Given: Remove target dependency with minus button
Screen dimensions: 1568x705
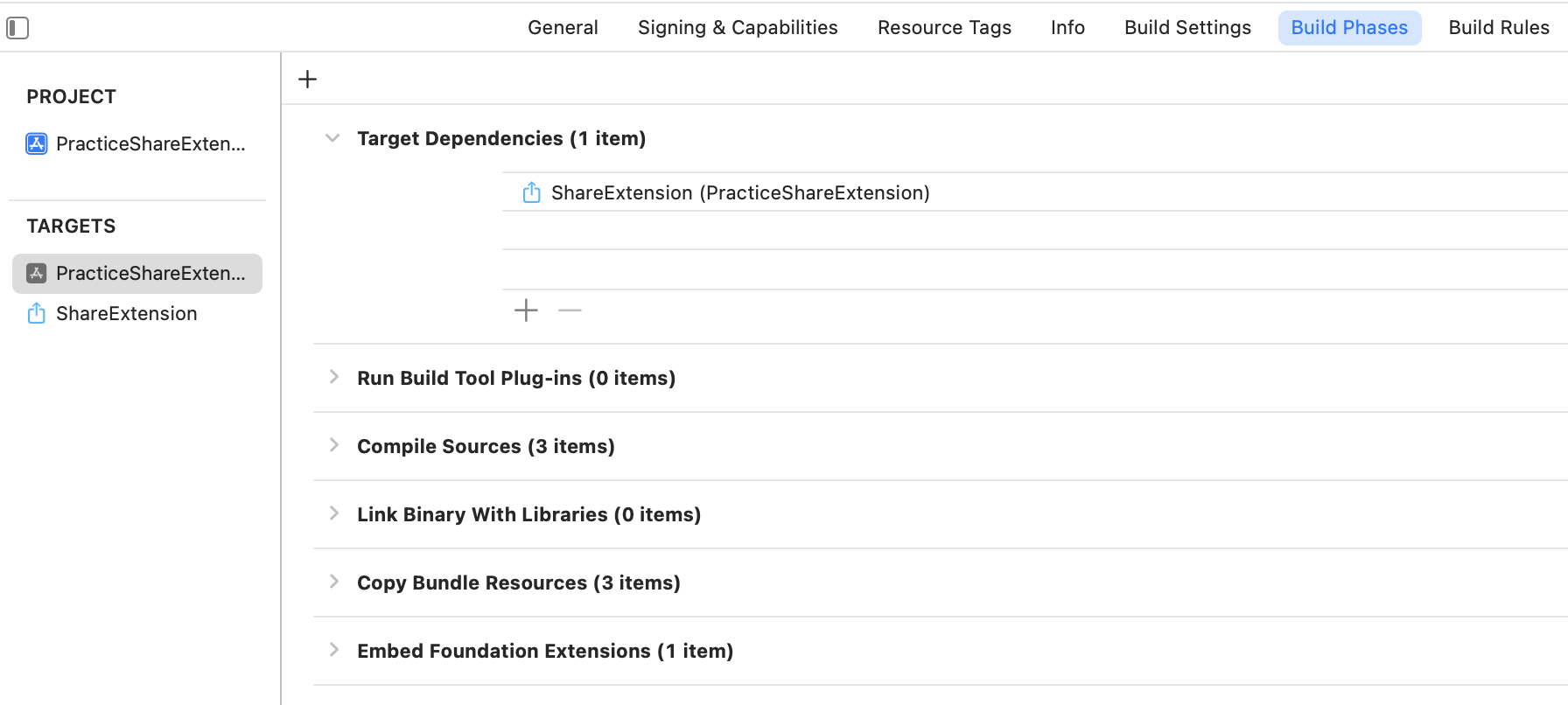Looking at the screenshot, I should (570, 311).
